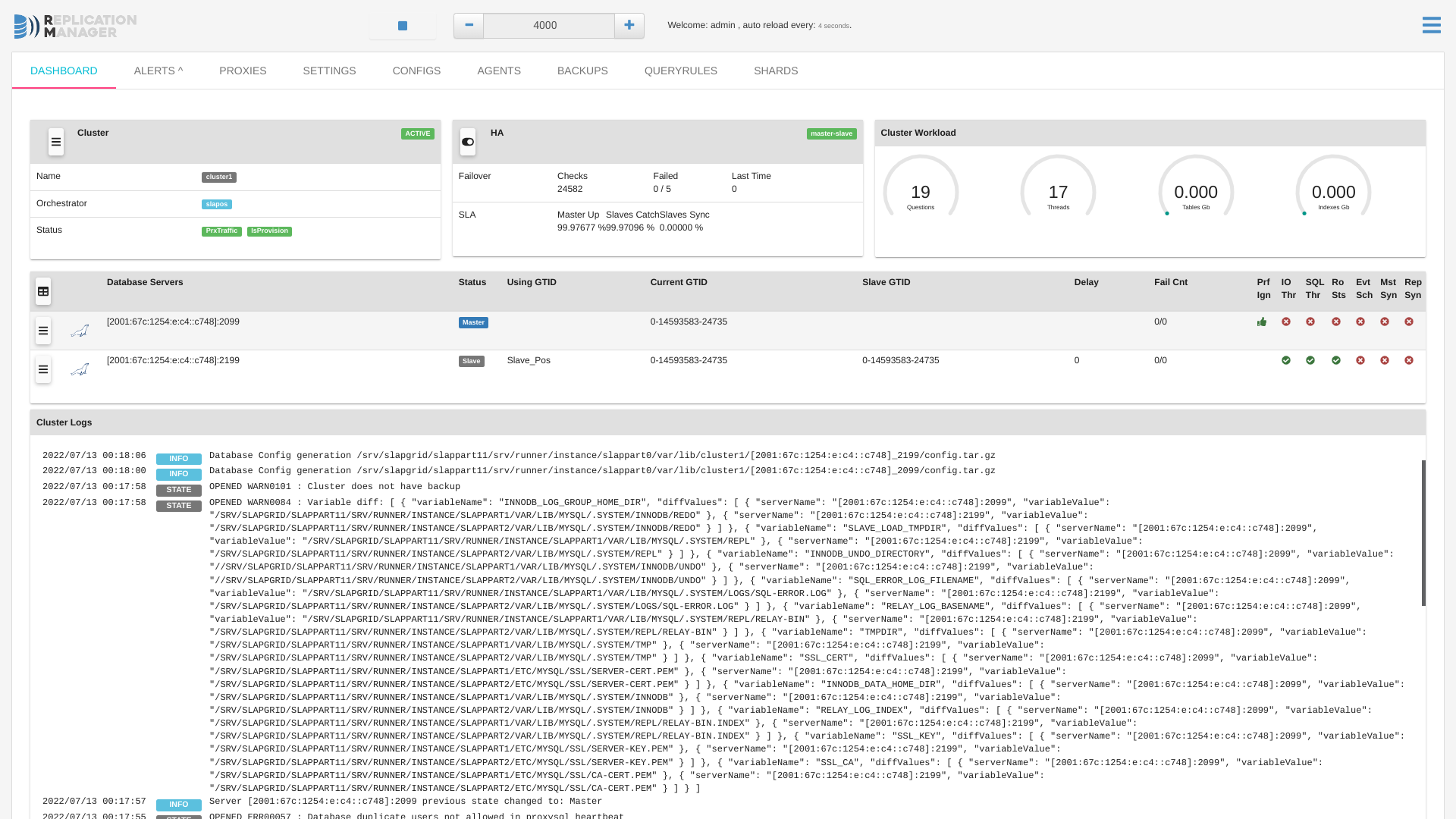This screenshot has width=1456, height=819.
Task: Open the SETTINGS tab
Action: tap(329, 71)
